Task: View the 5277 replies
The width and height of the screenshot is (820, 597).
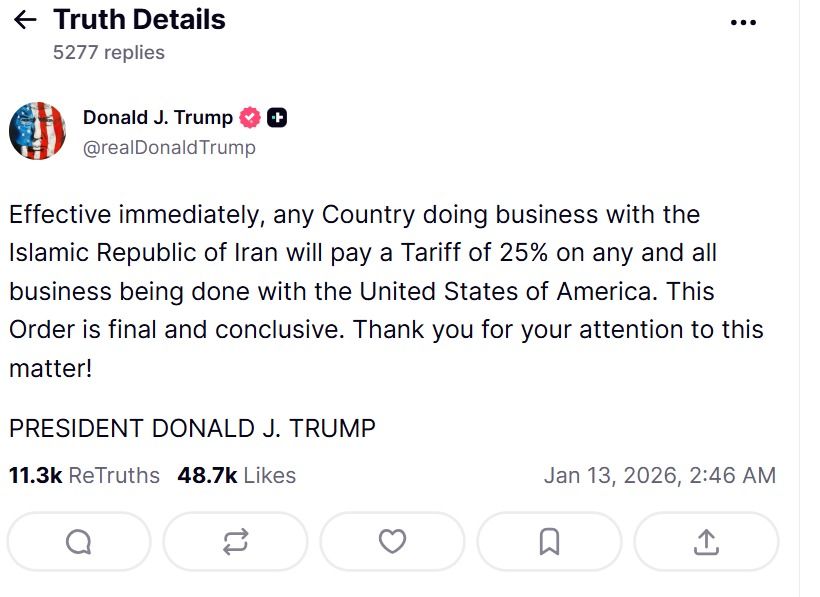Action: (109, 52)
